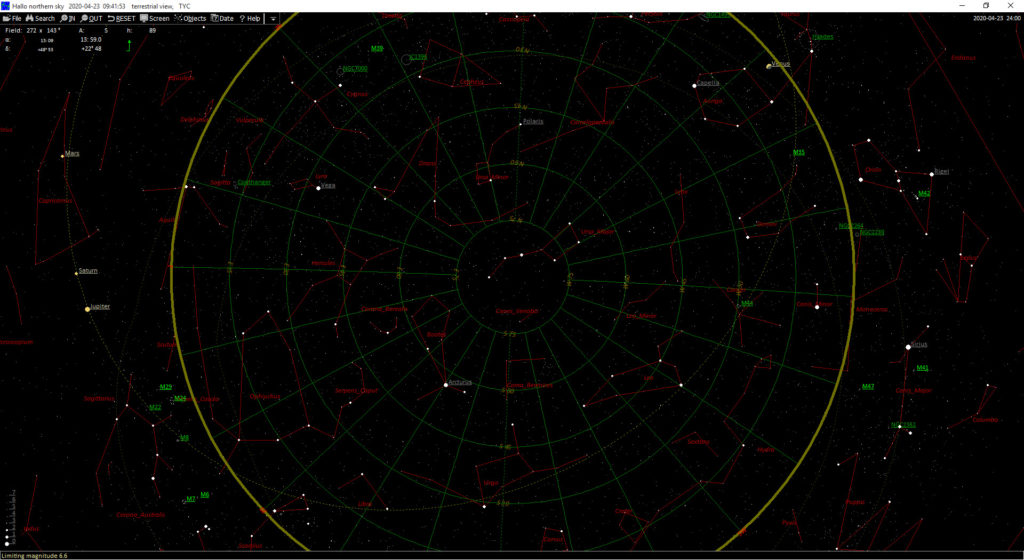Open the Objects menu

(x=191, y=18)
